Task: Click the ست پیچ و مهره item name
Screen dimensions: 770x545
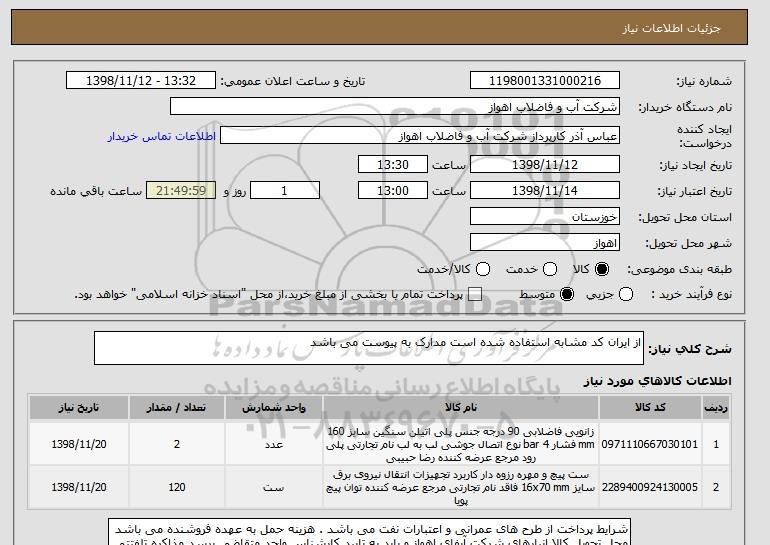Action: click(x=461, y=488)
